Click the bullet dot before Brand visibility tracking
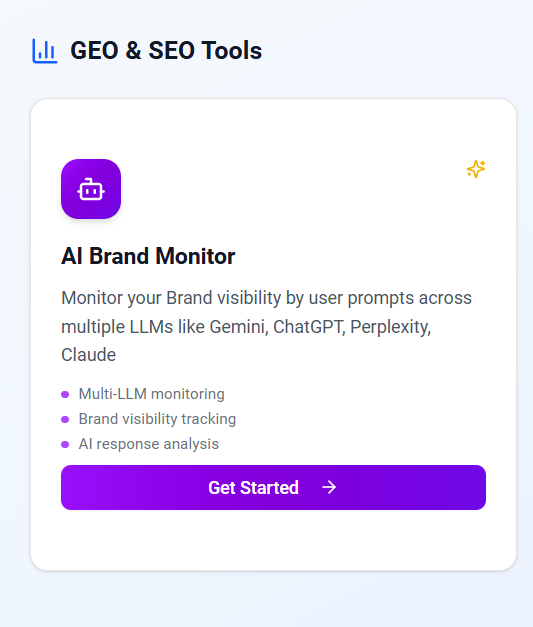The height and width of the screenshot is (627, 533). tap(65, 419)
